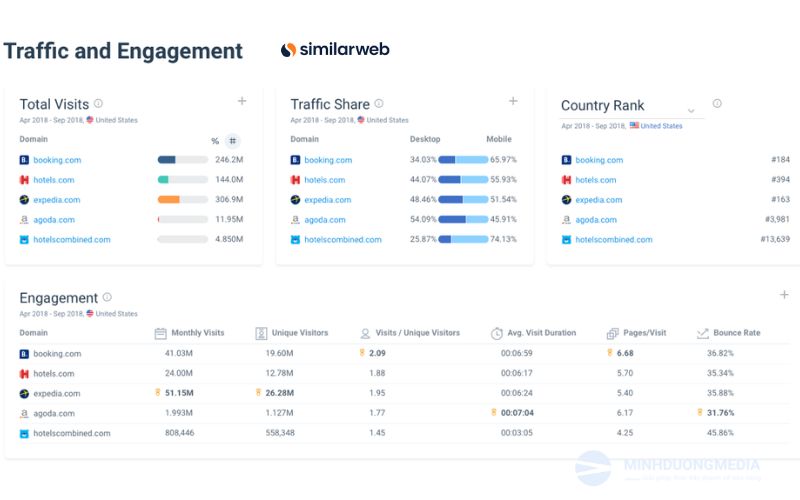Open expedia.com link in Total Visits
800x500 pixels.
(57, 199)
